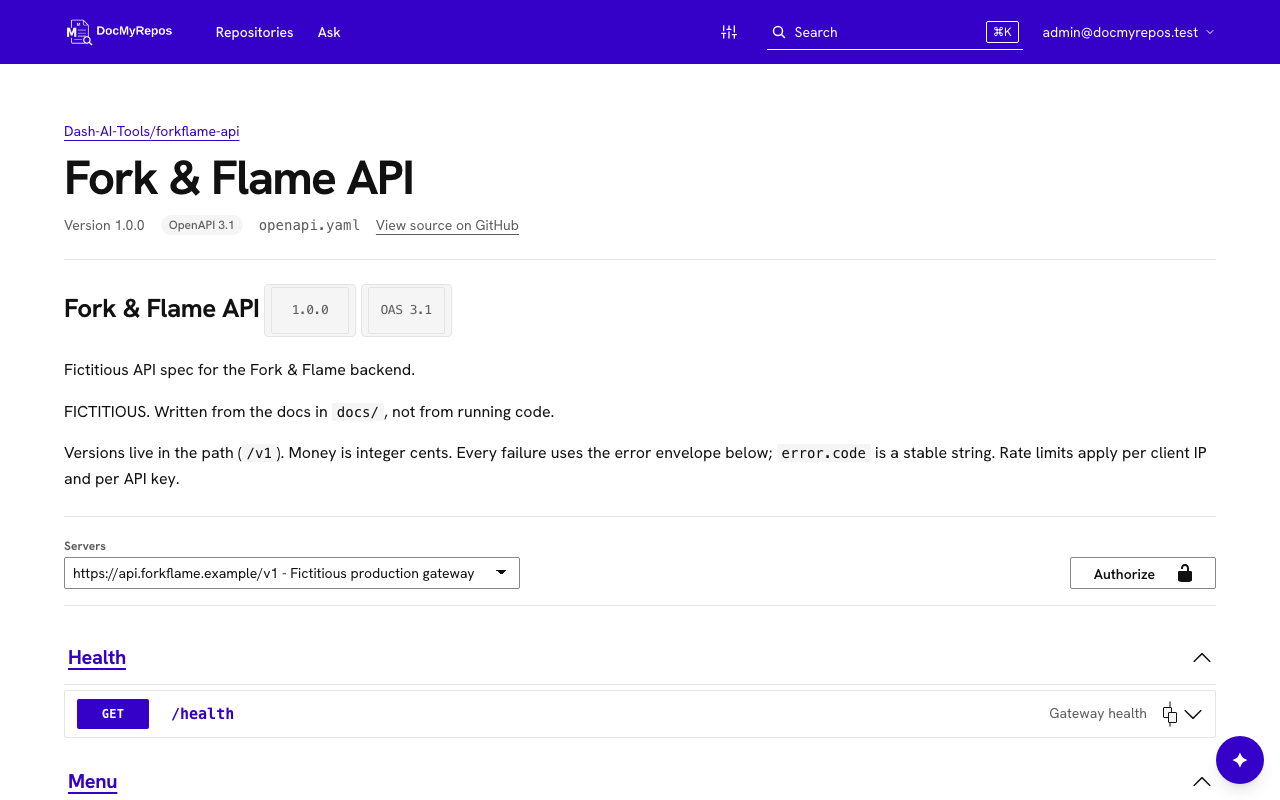Click the 1.0.0 version chip
The height and width of the screenshot is (800, 1280).
coord(310,310)
